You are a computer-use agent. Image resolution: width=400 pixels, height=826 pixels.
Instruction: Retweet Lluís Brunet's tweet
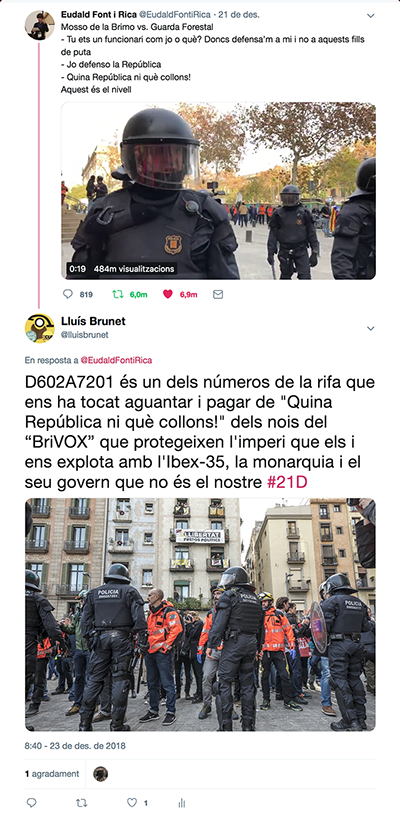click(x=82, y=802)
